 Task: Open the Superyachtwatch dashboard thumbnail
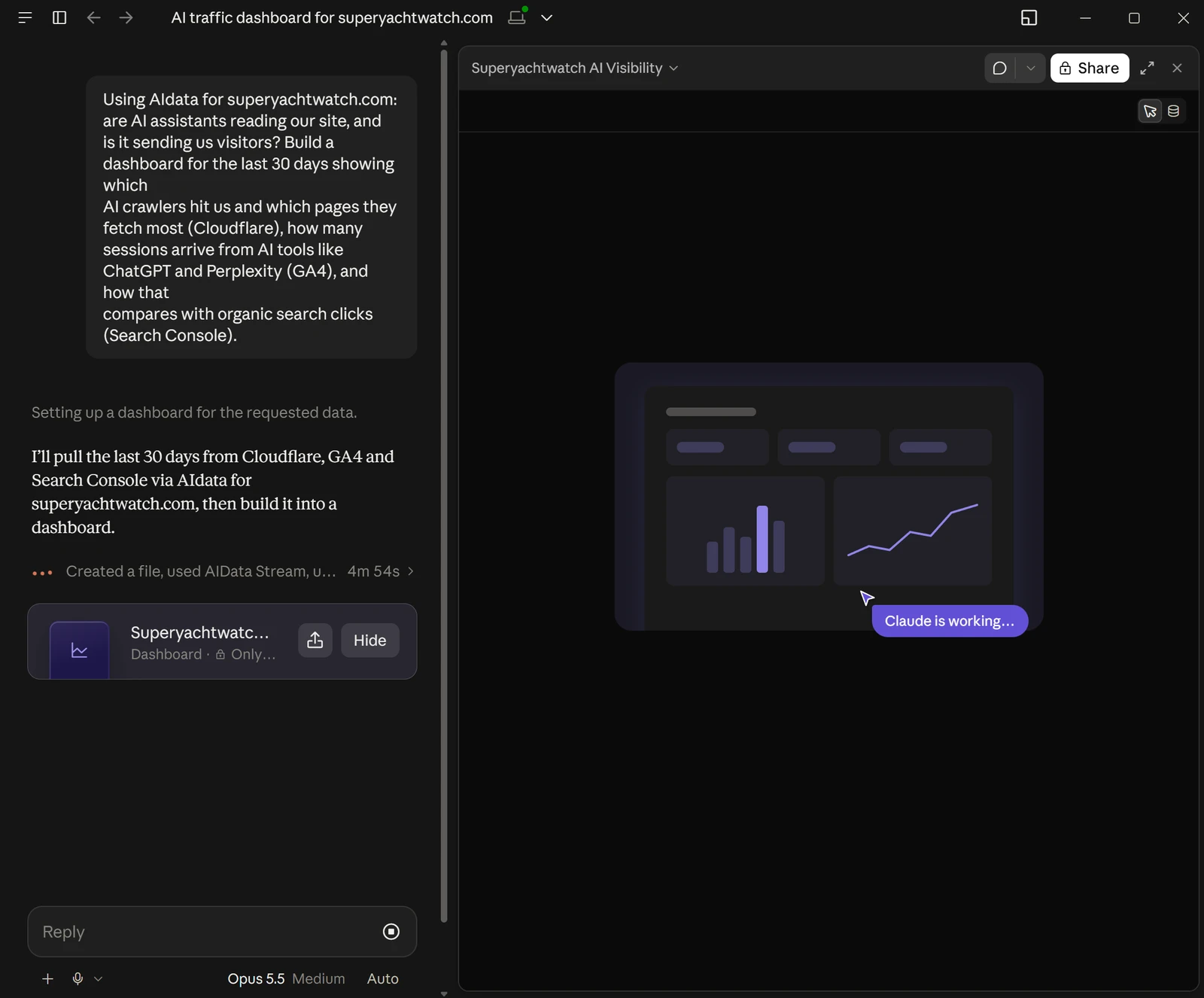[x=79, y=650]
